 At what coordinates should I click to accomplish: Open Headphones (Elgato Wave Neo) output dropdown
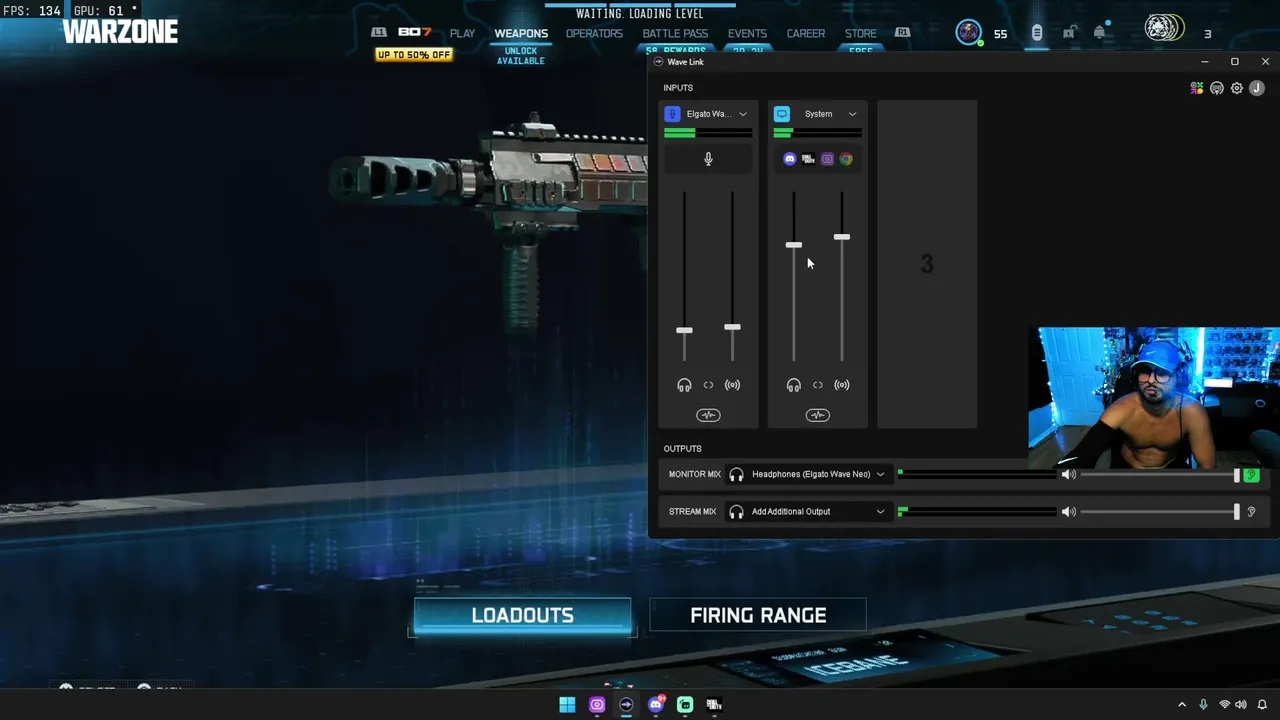click(808, 474)
